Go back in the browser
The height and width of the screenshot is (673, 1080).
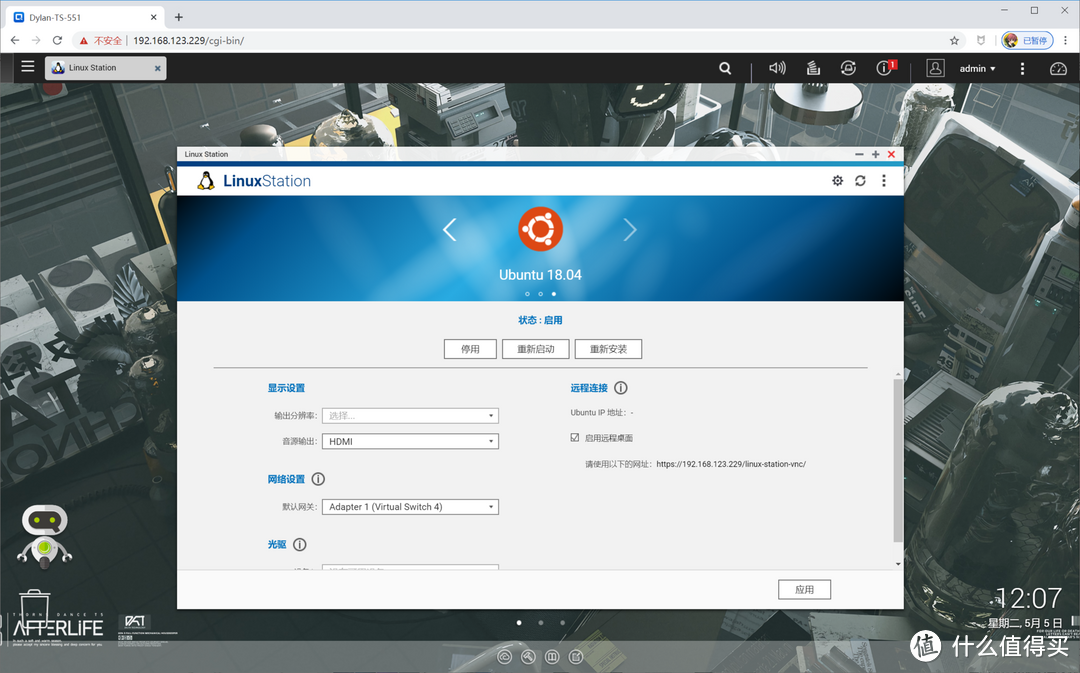(15, 41)
